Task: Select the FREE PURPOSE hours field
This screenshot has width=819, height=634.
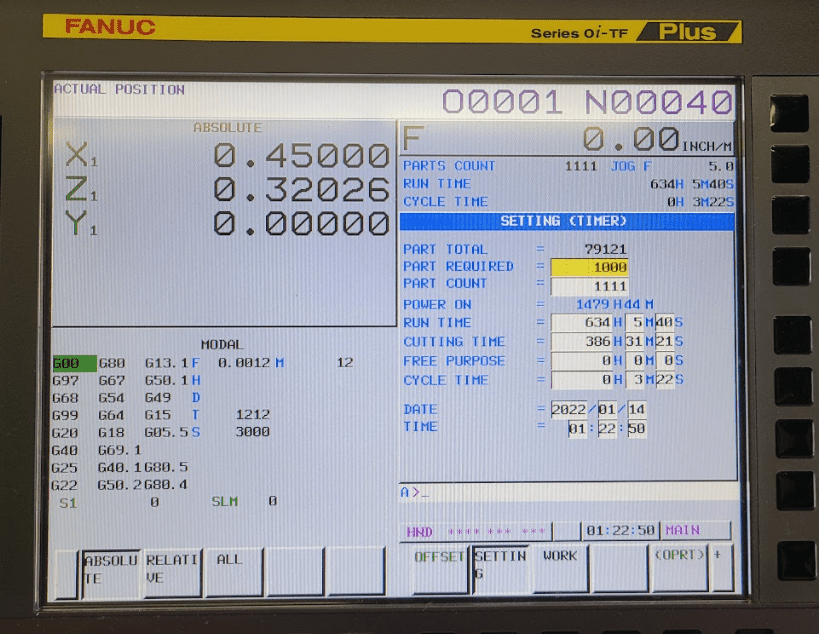Action: pos(581,361)
